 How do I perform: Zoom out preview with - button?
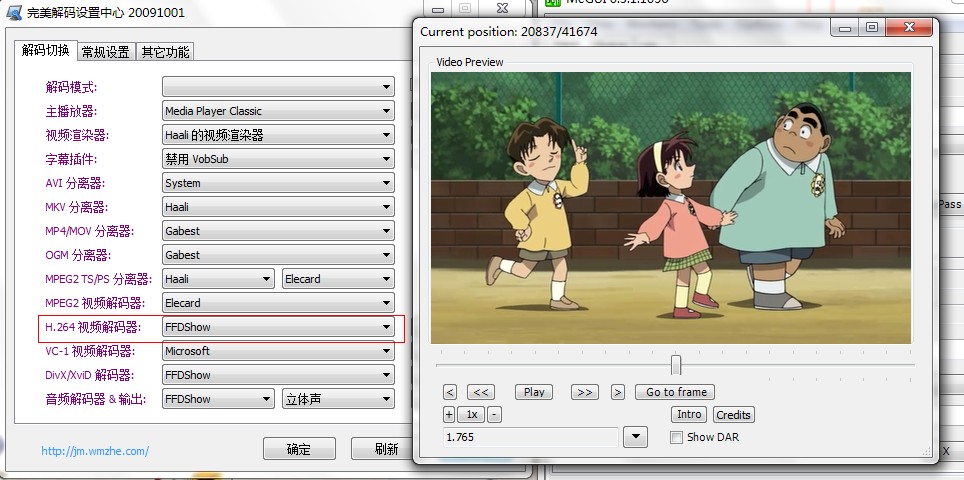click(494, 415)
